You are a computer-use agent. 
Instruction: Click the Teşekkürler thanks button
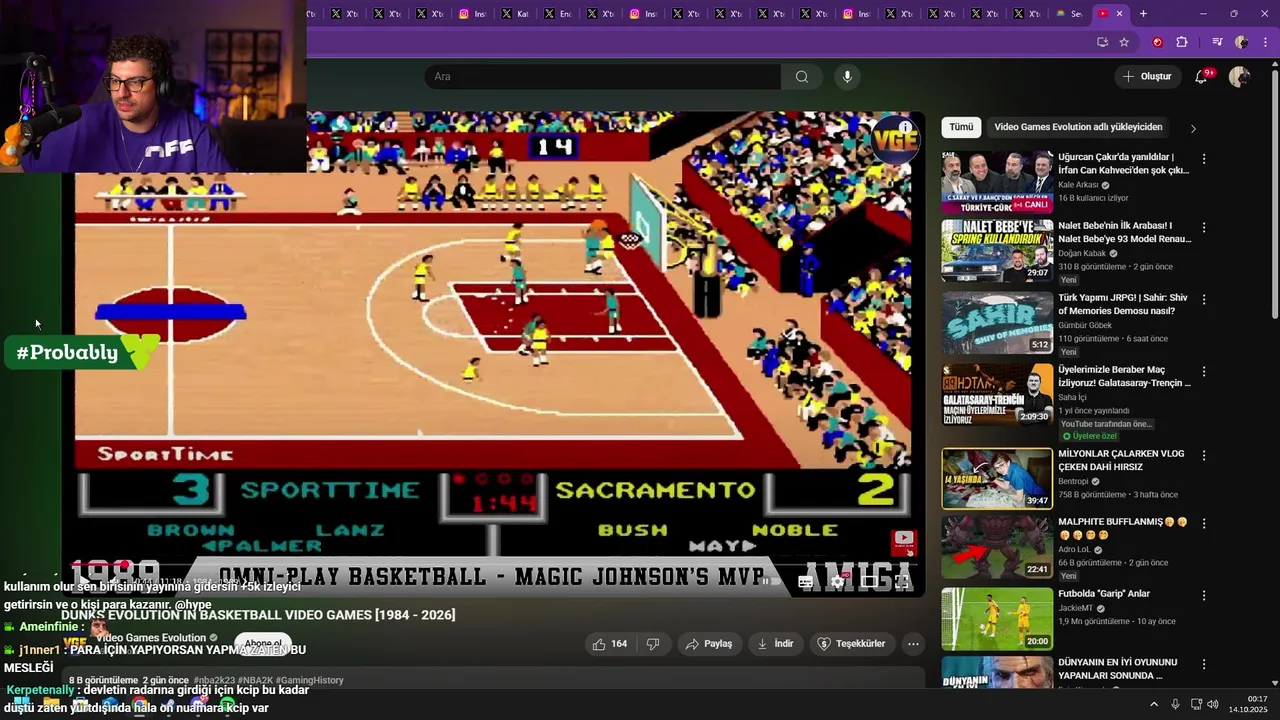click(852, 644)
